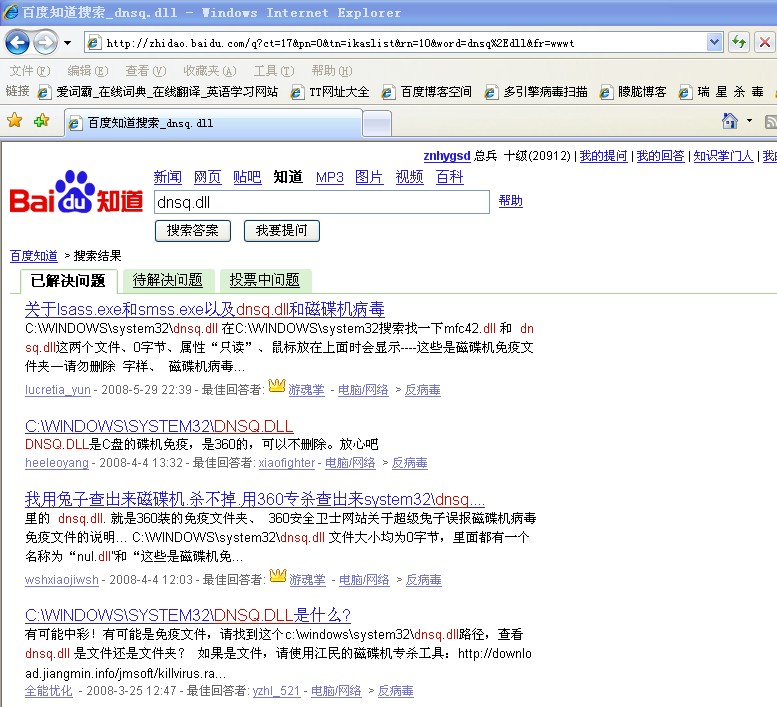
Task: Open heeleoyang user profile link
Action: coord(56,463)
